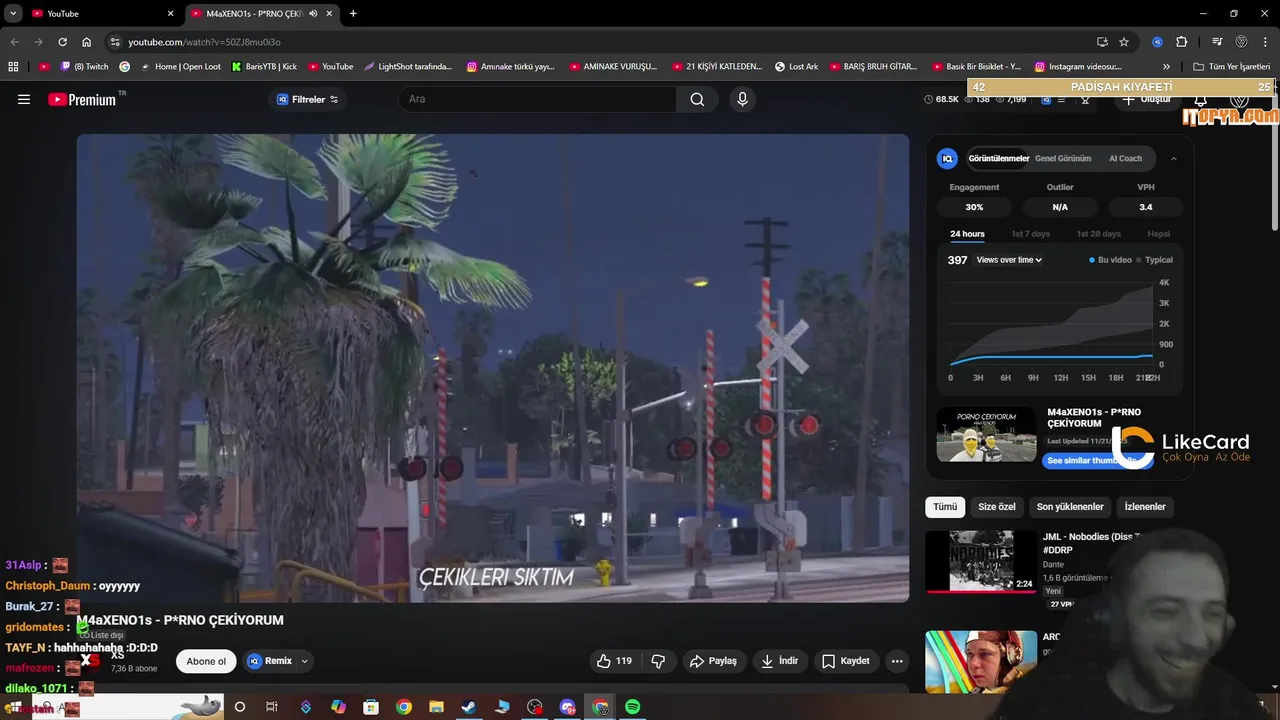The height and width of the screenshot is (720, 1280).
Task: Save the video with Kaydet
Action: pyautogui.click(x=845, y=661)
